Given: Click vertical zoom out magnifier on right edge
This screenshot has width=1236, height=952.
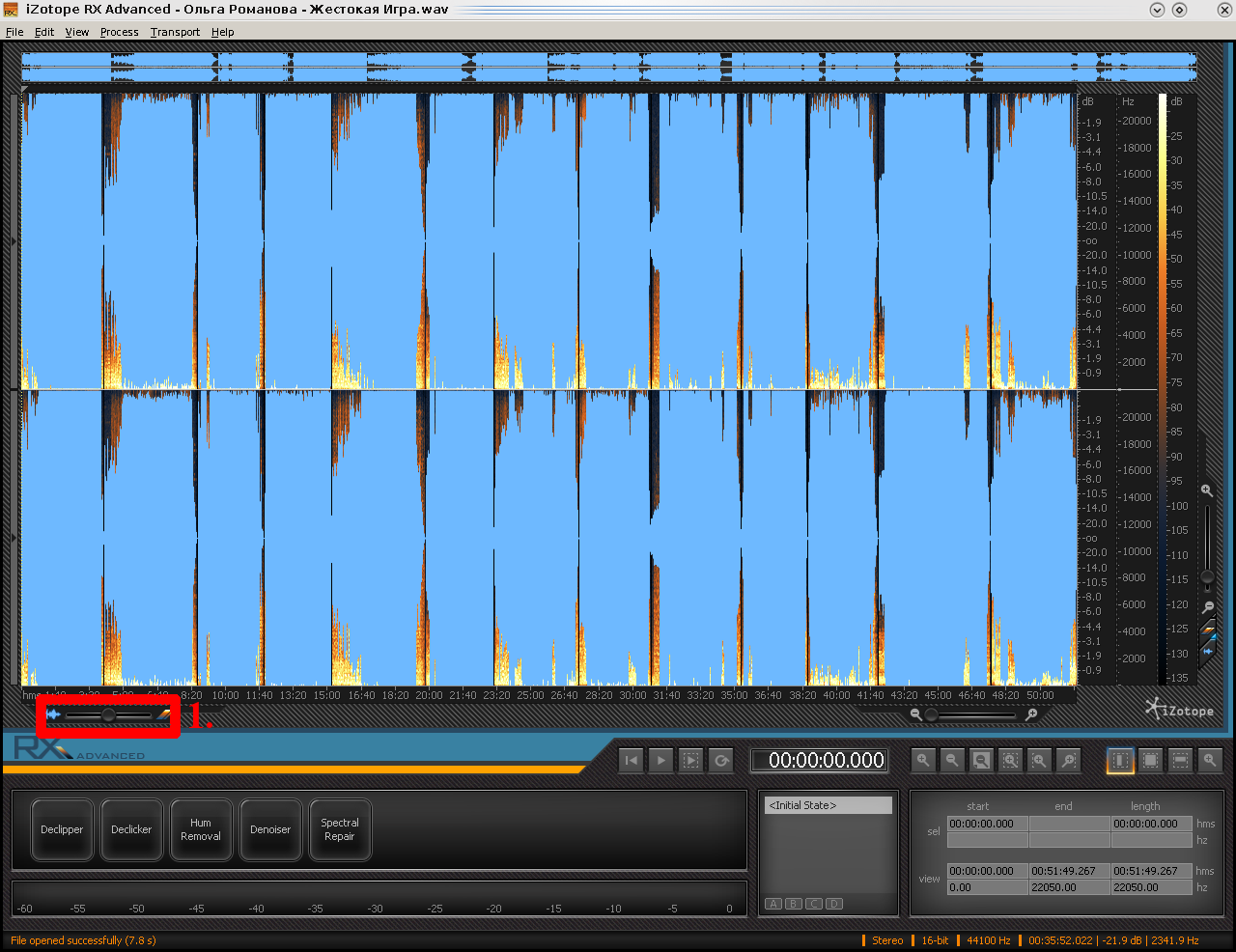Looking at the screenshot, I should tap(1207, 607).
